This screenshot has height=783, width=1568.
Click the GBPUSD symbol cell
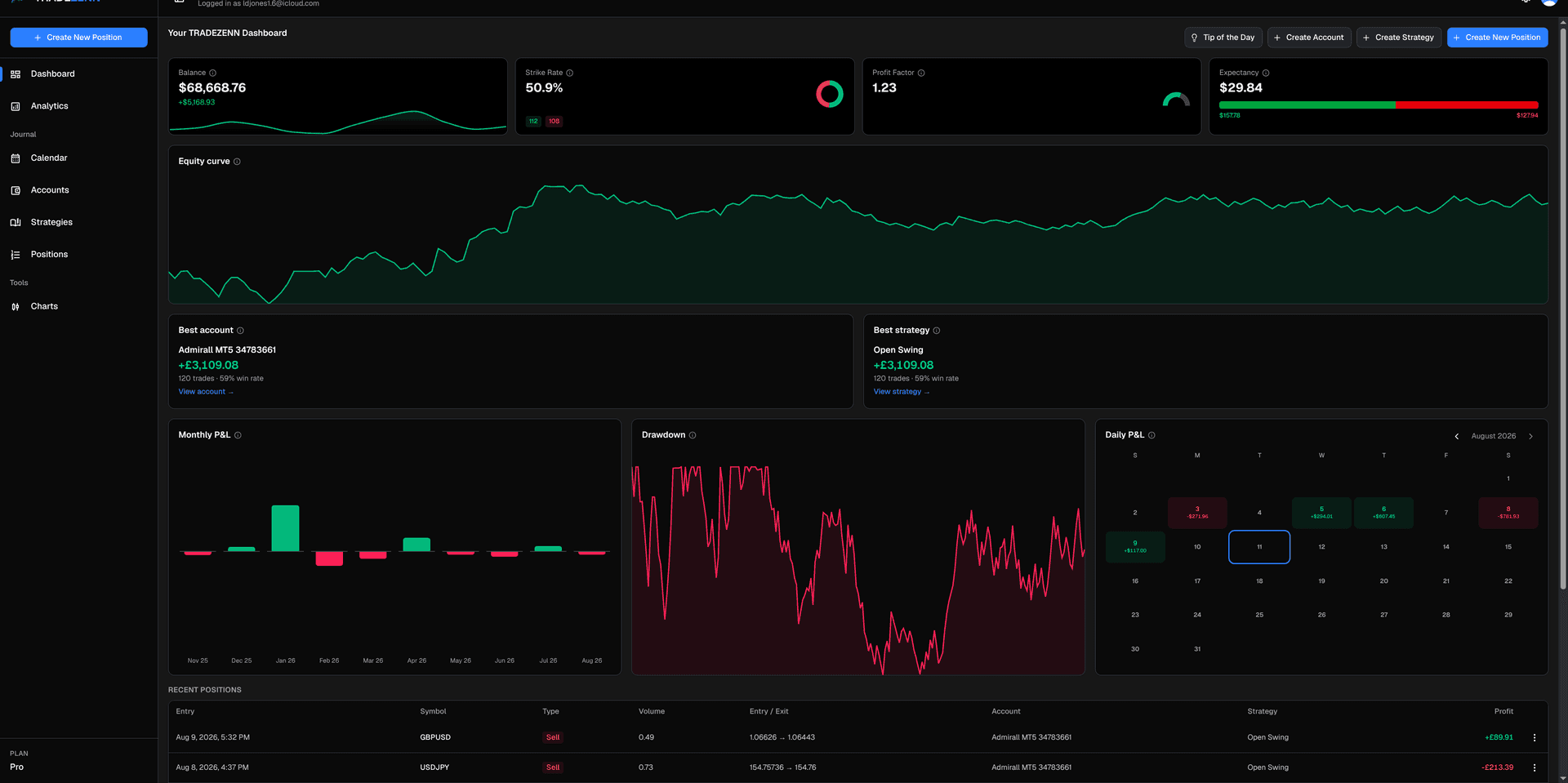pos(435,738)
